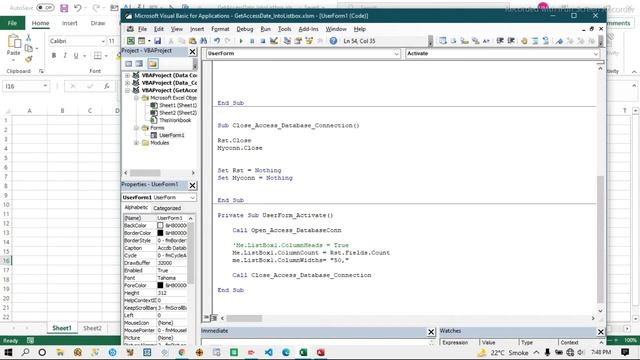
Task: Toggle Bold in Excel Home ribbon
Action: pyautogui.click(x=53, y=56)
